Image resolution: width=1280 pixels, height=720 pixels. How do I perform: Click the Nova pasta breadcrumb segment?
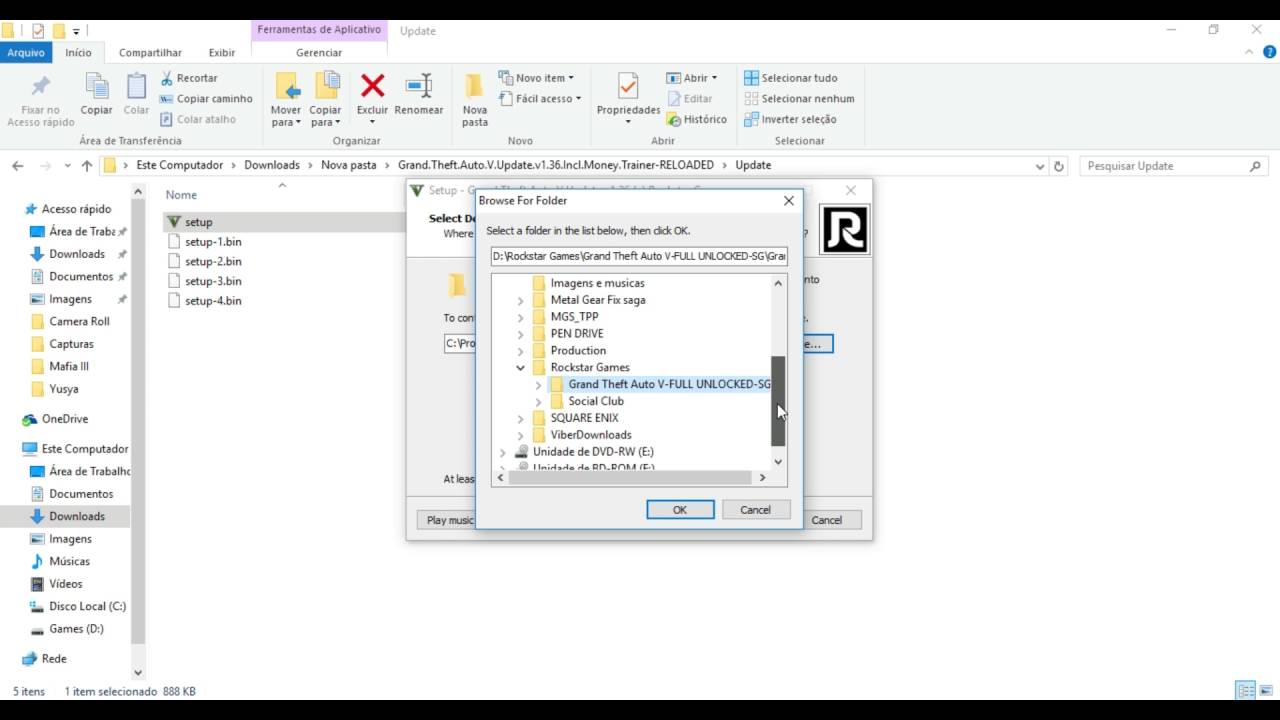[348, 165]
